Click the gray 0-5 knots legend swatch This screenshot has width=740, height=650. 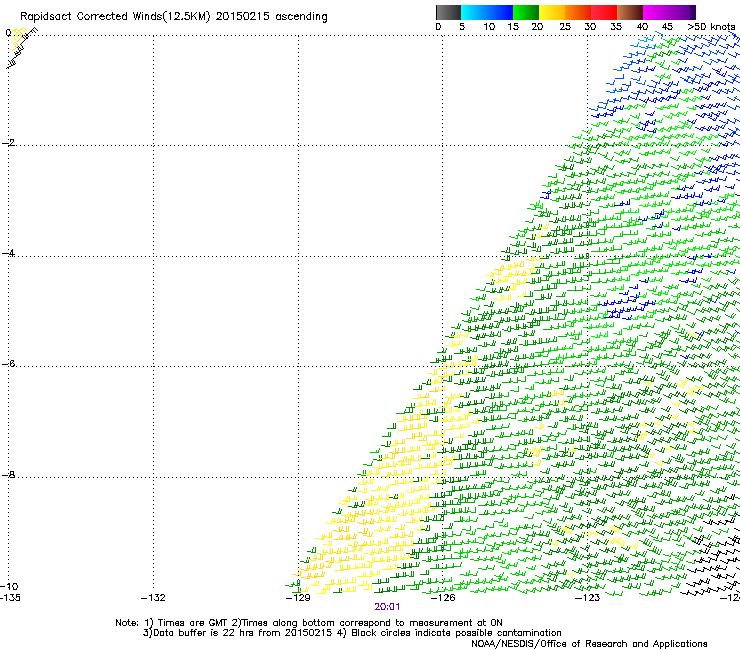click(x=448, y=12)
